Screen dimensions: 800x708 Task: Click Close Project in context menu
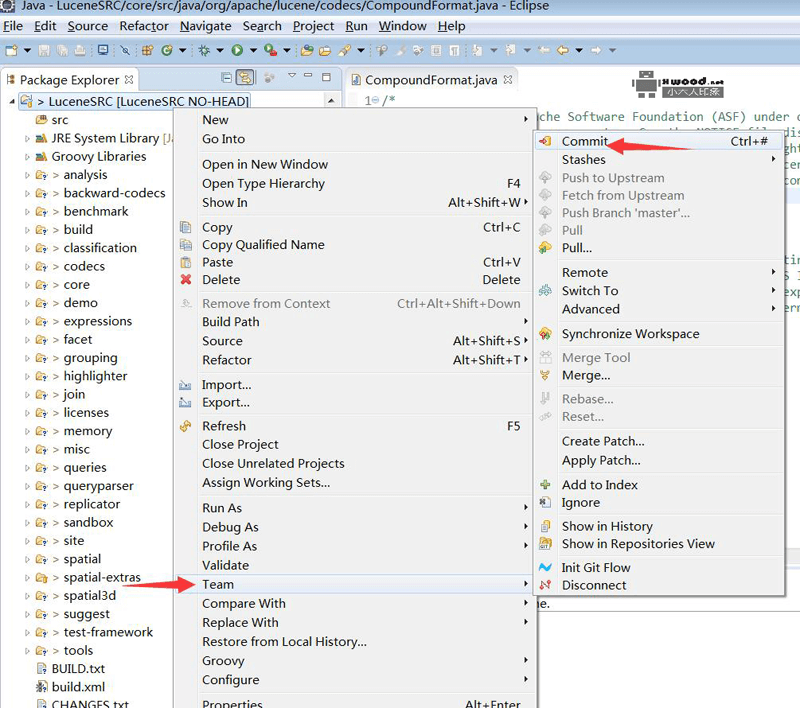click(354, 444)
